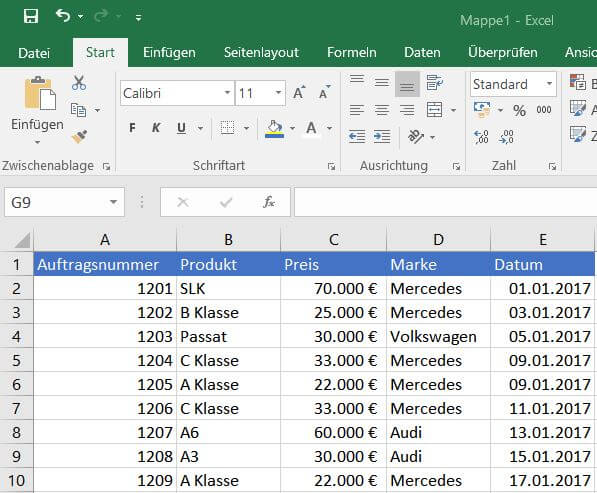The height and width of the screenshot is (493, 597).
Task: Click the Einfügen paste clipboard icon
Action: [40, 94]
